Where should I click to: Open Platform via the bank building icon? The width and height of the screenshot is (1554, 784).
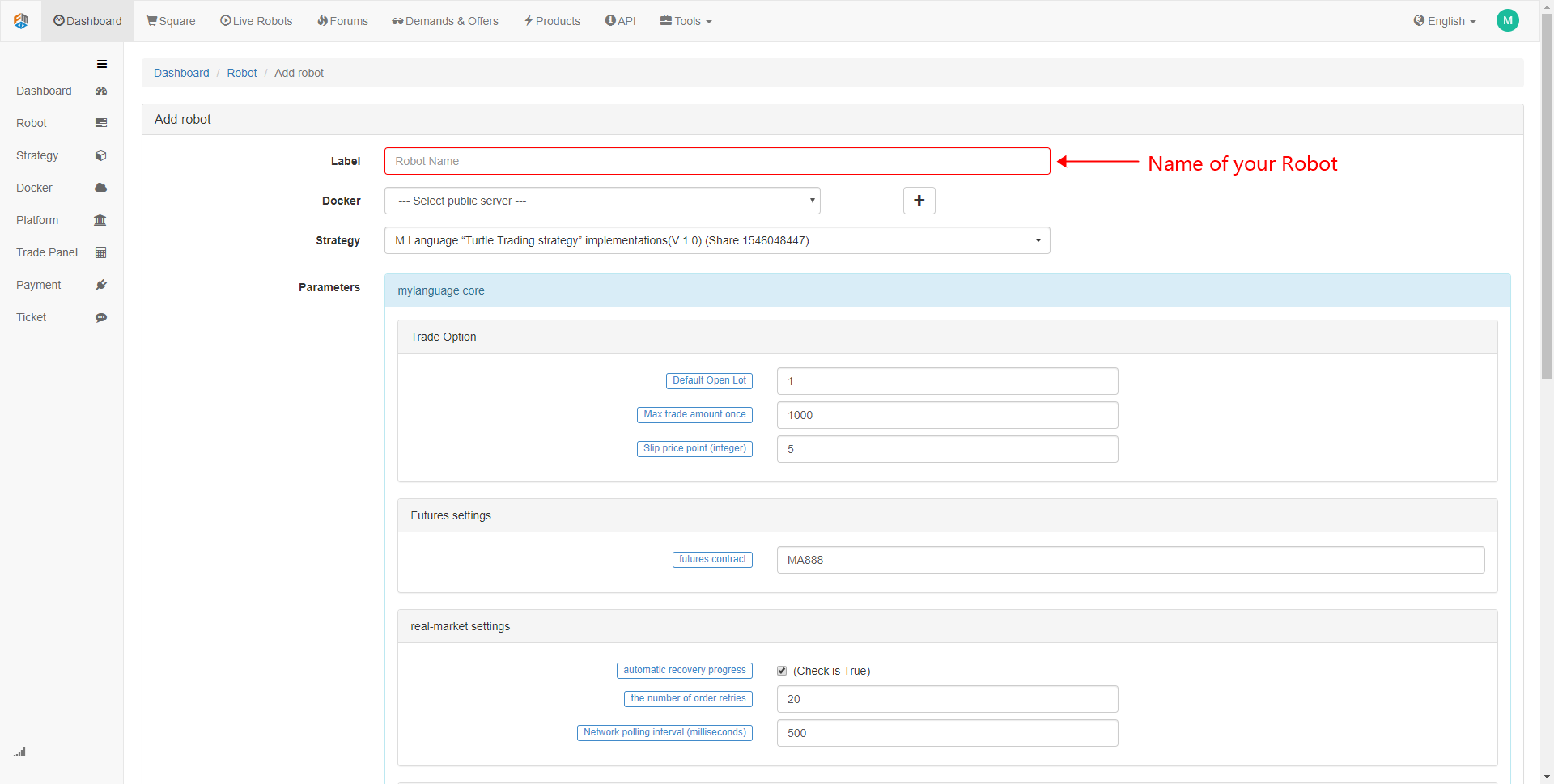coord(100,220)
